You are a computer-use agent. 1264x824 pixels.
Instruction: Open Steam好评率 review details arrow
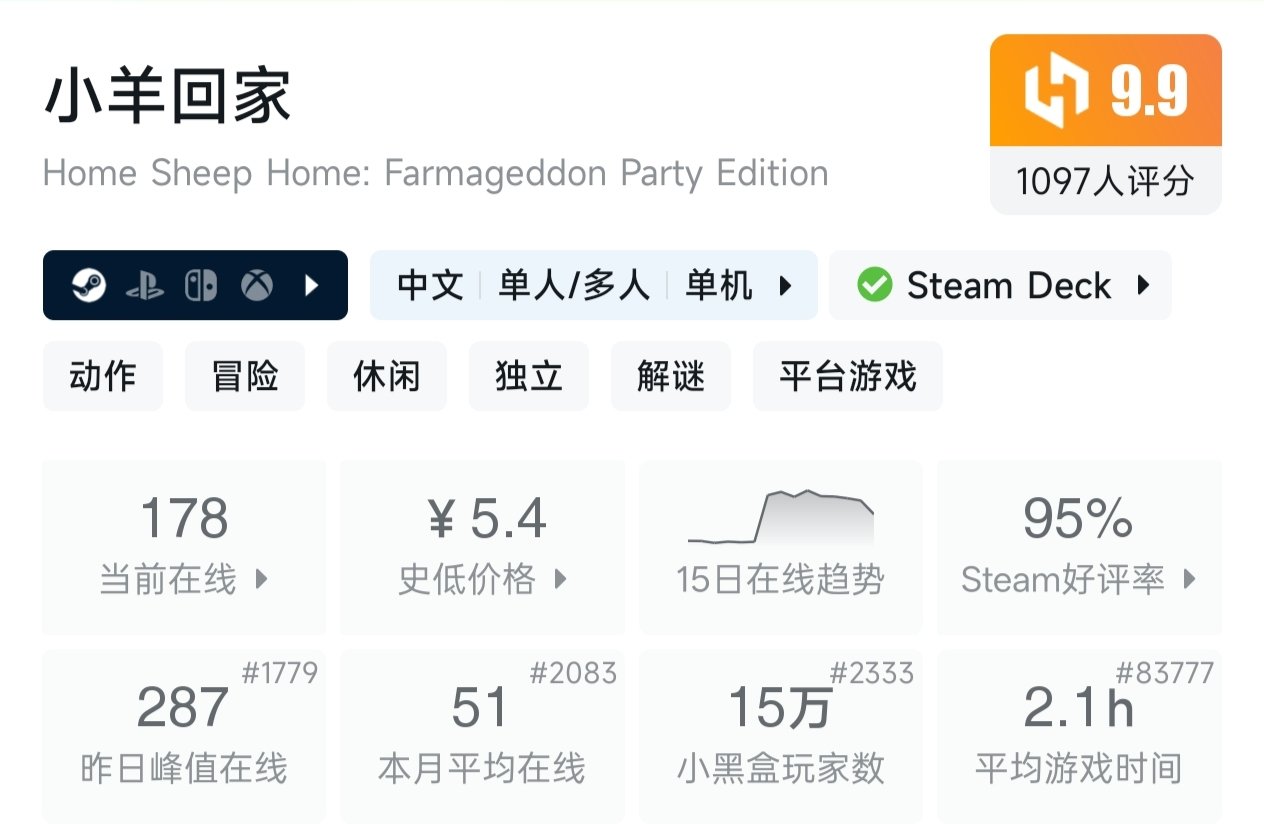(1189, 578)
